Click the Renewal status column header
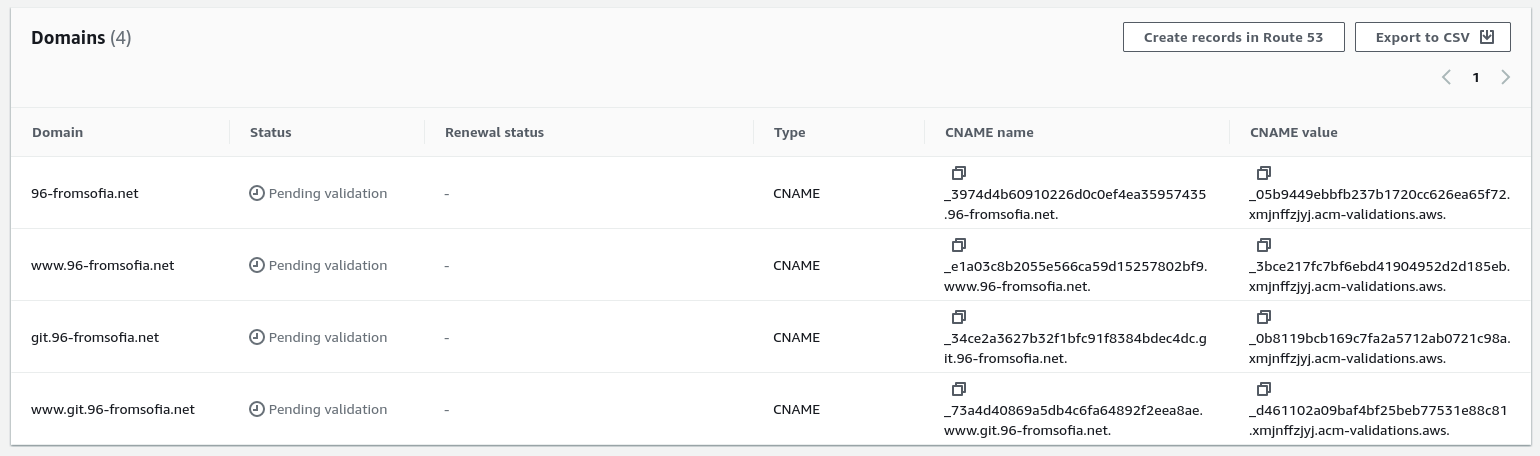The height and width of the screenshot is (456, 1540). pyautogui.click(x=494, y=133)
